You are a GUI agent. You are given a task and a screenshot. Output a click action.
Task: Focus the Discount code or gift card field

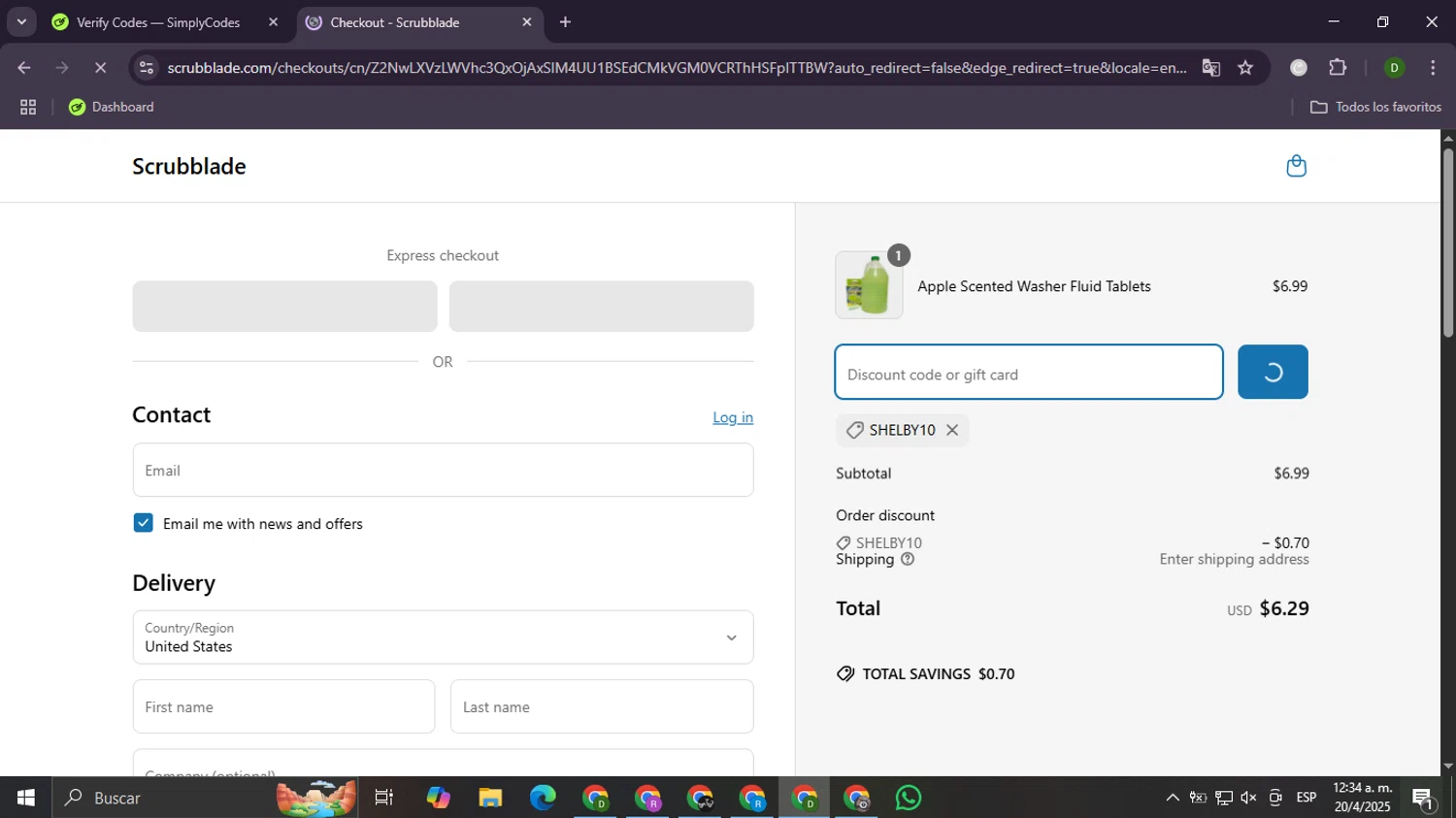tap(1029, 373)
